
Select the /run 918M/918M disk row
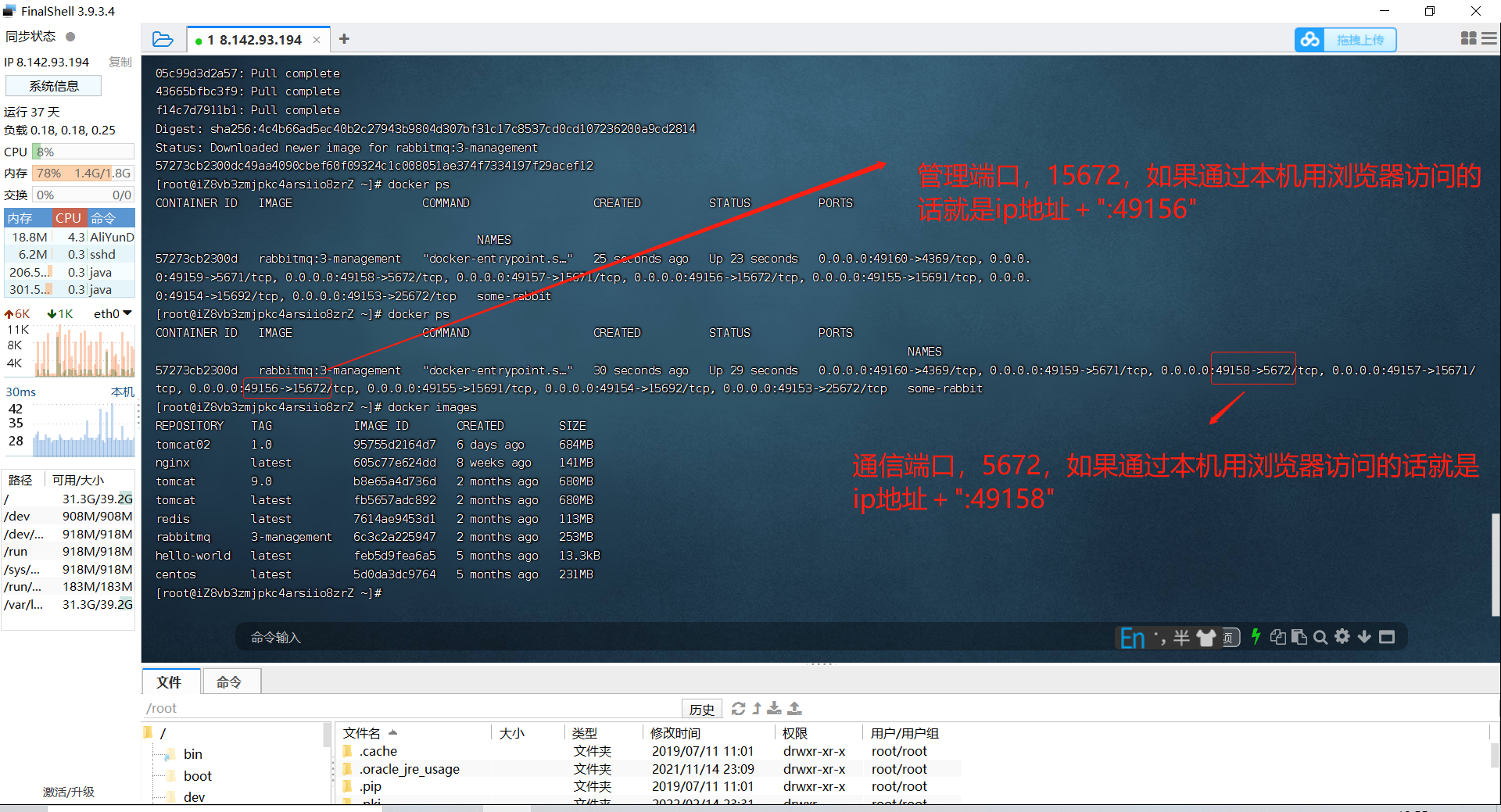point(68,551)
